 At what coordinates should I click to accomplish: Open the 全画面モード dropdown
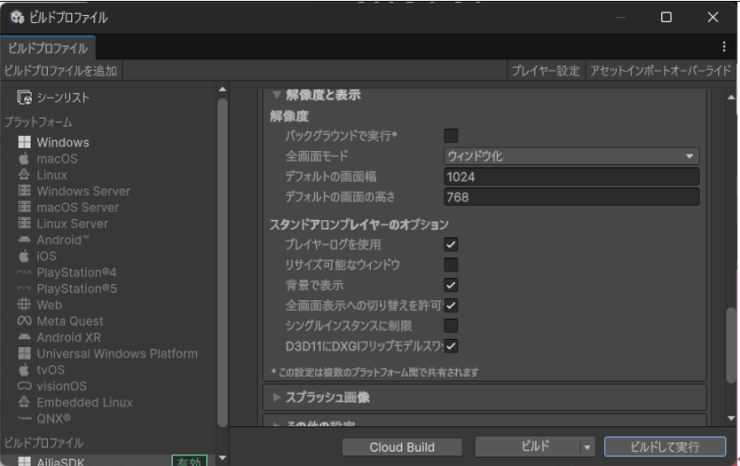tap(571, 156)
